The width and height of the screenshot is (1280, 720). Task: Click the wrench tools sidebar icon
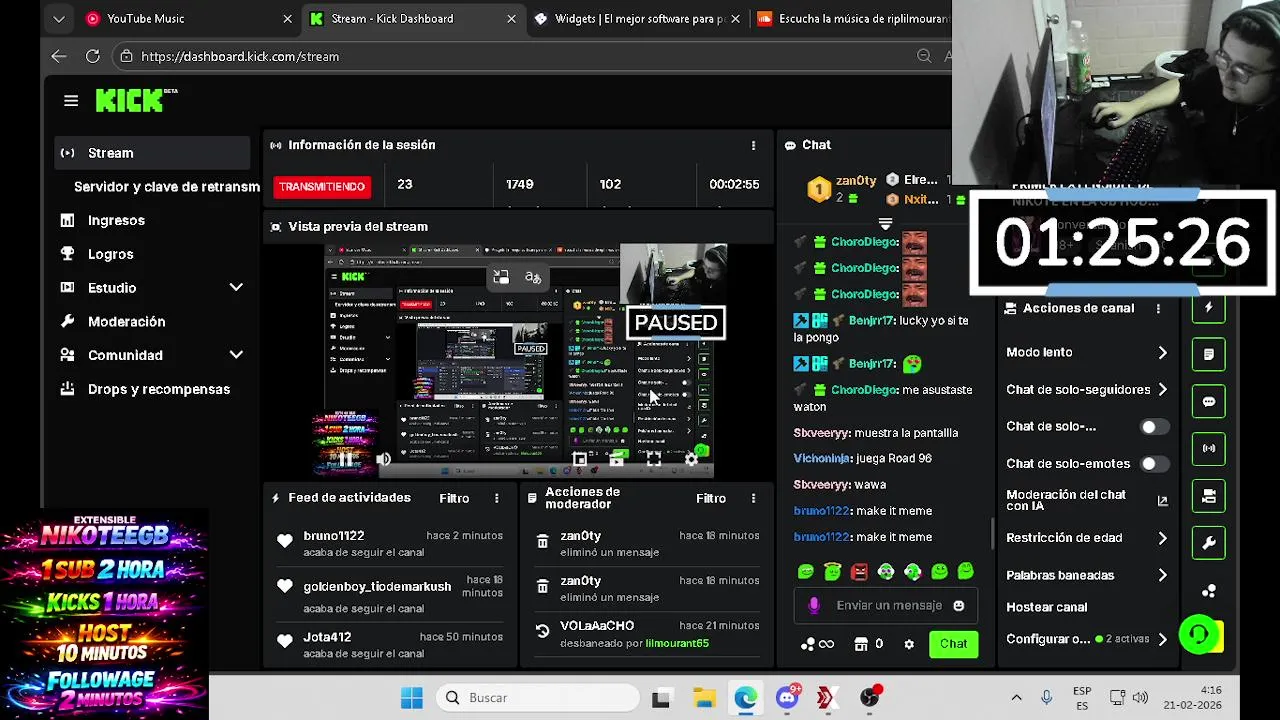(x=1208, y=543)
